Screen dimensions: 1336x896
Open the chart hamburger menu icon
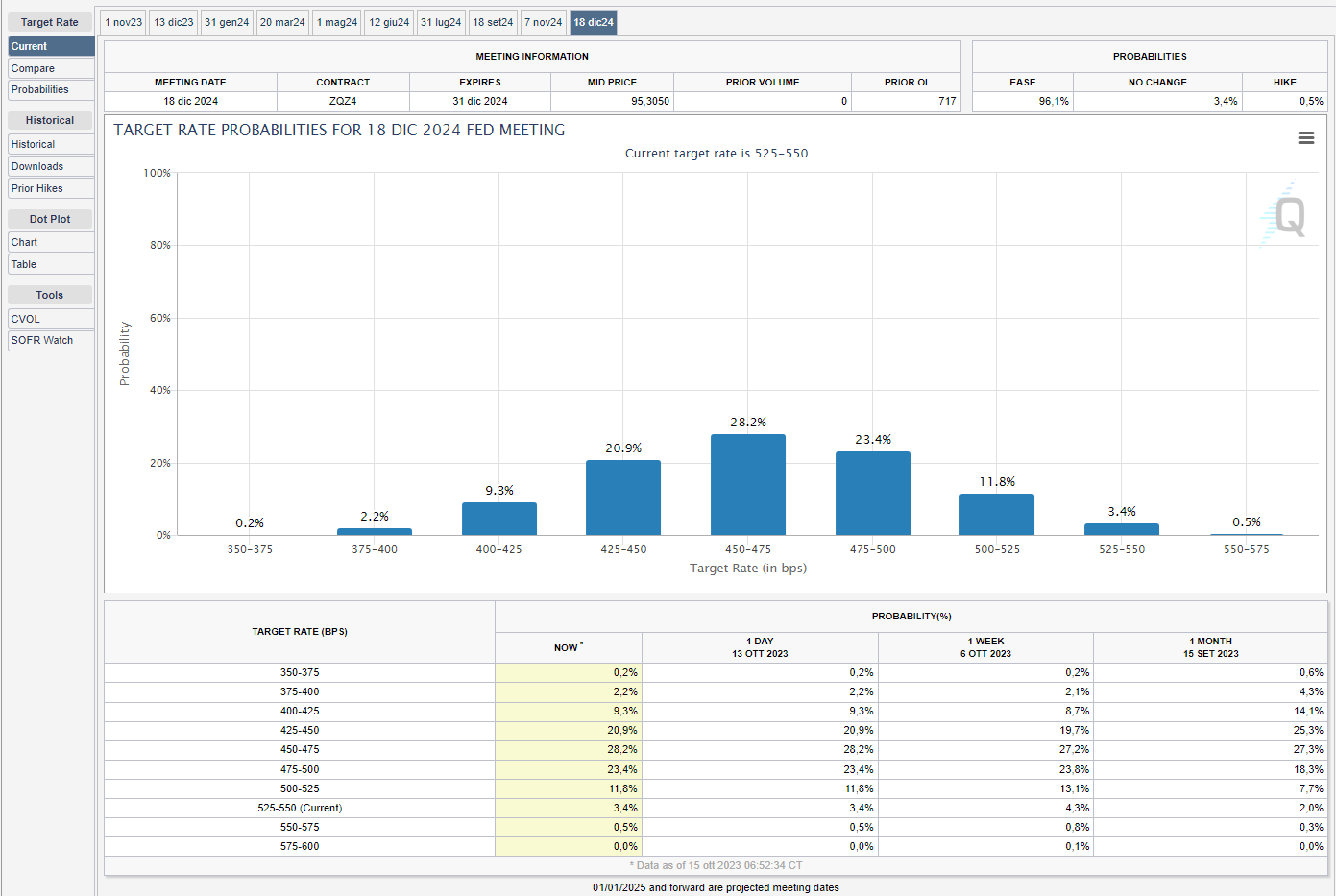(1305, 138)
